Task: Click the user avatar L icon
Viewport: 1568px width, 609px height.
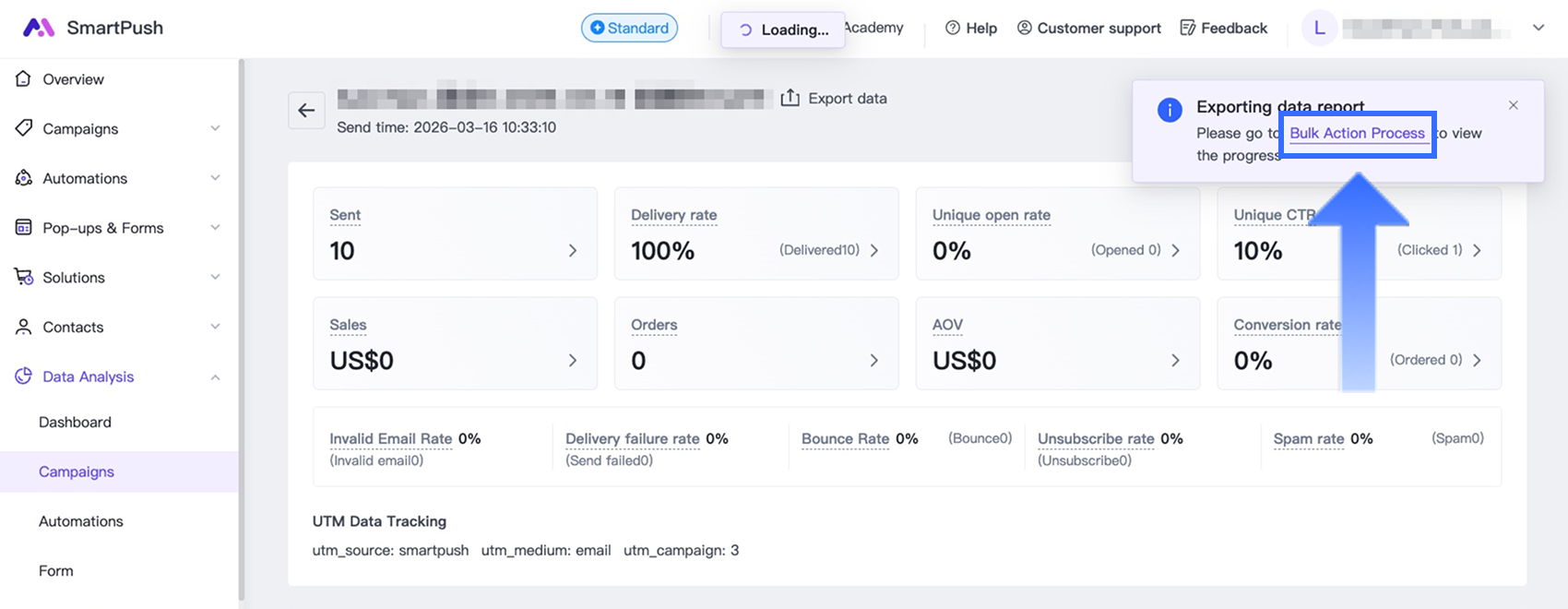Action: (x=1319, y=28)
